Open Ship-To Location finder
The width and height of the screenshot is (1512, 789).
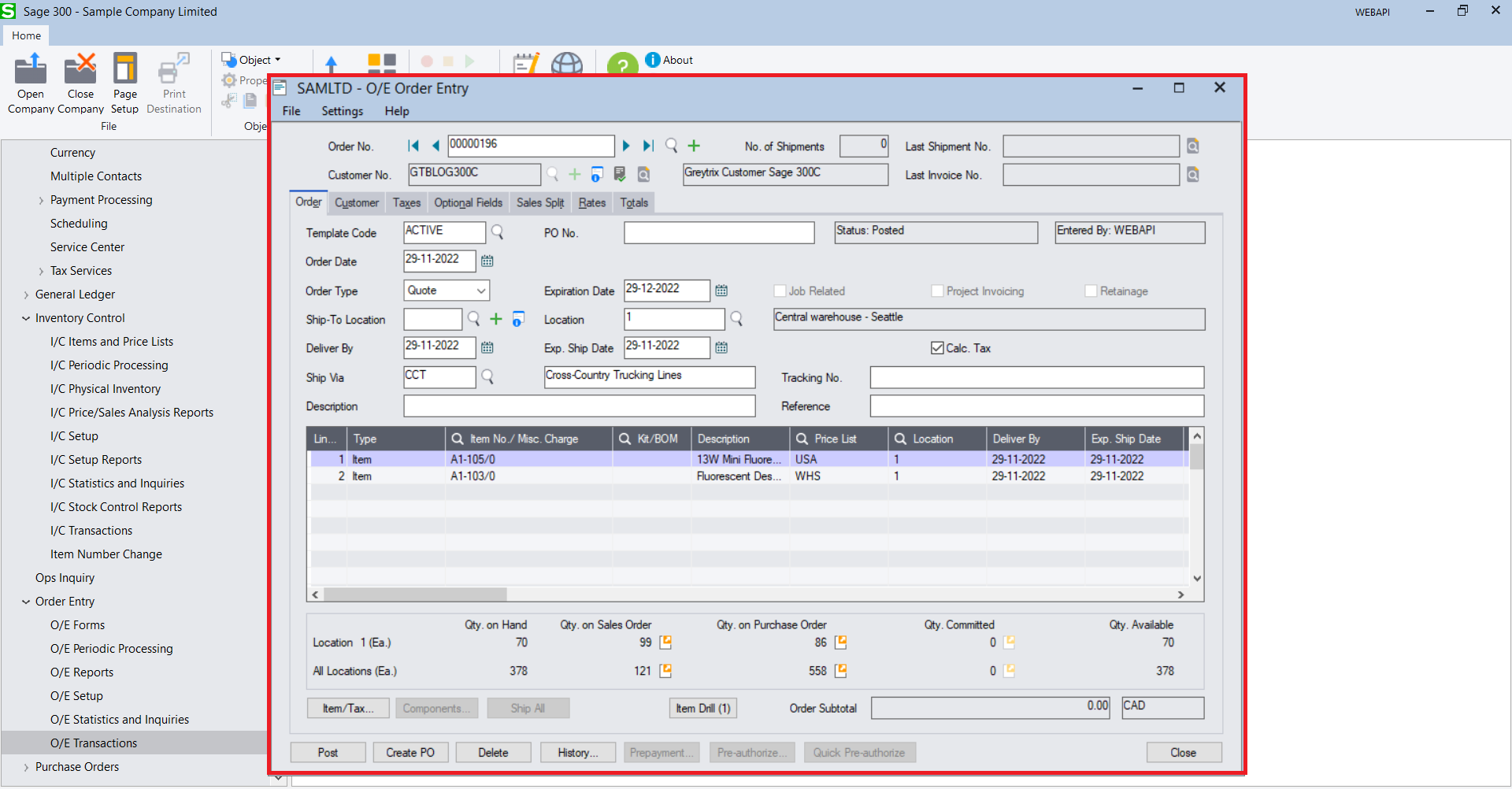pos(473,319)
